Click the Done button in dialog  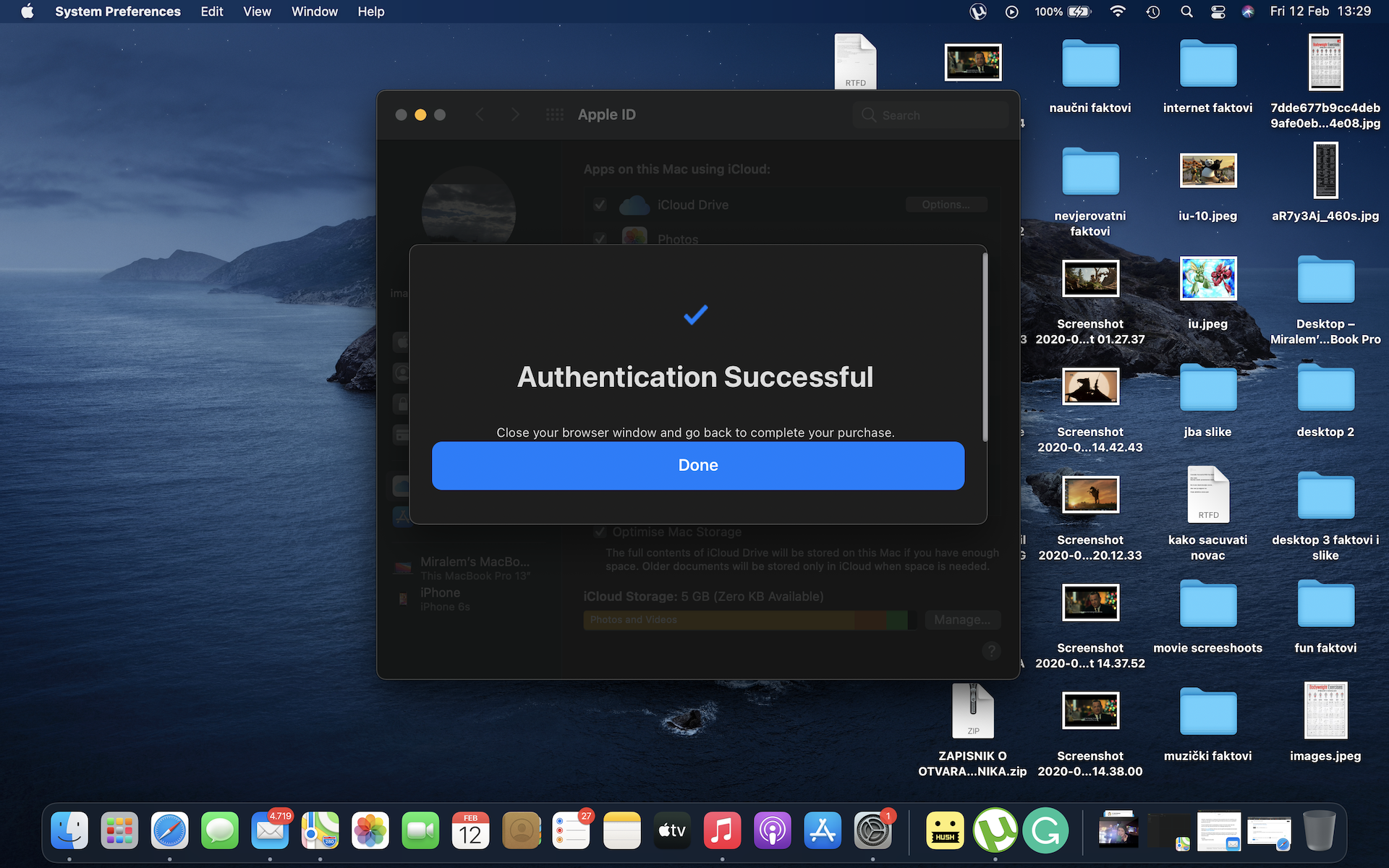pos(697,465)
